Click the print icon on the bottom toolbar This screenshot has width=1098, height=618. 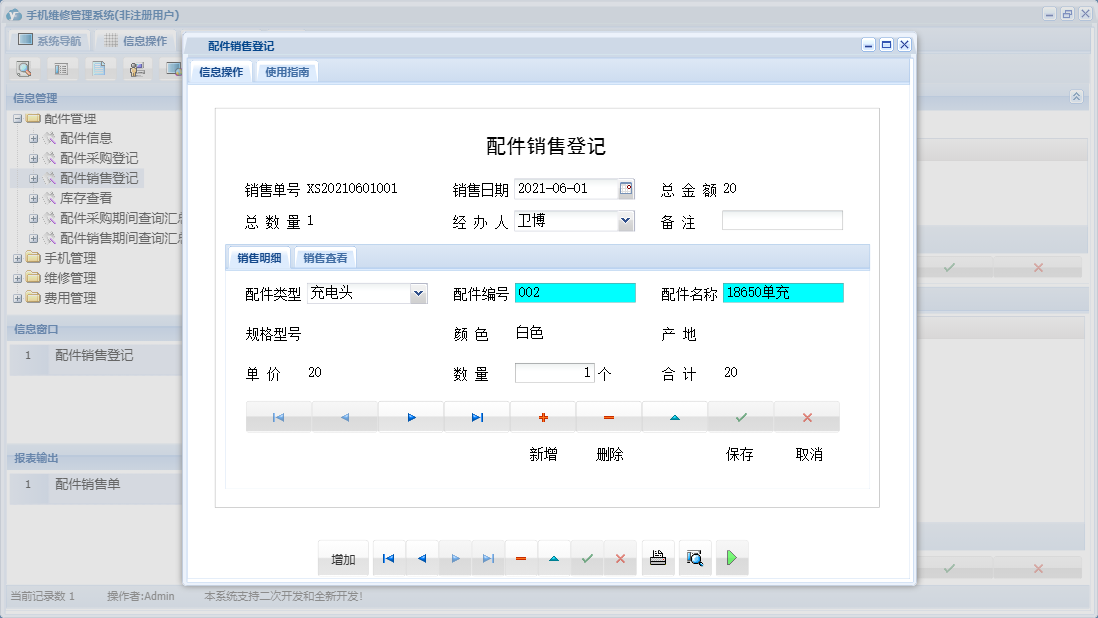tap(658, 558)
